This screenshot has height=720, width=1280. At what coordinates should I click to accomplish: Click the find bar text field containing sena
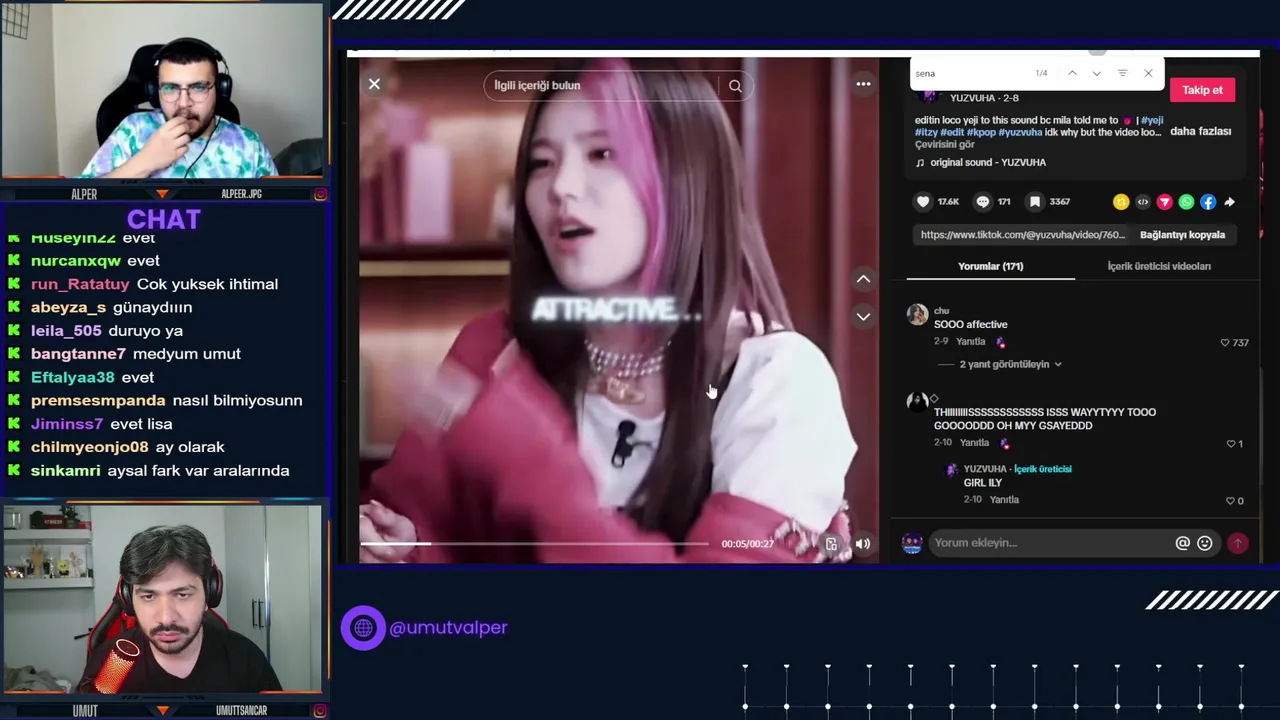(x=970, y=73)
